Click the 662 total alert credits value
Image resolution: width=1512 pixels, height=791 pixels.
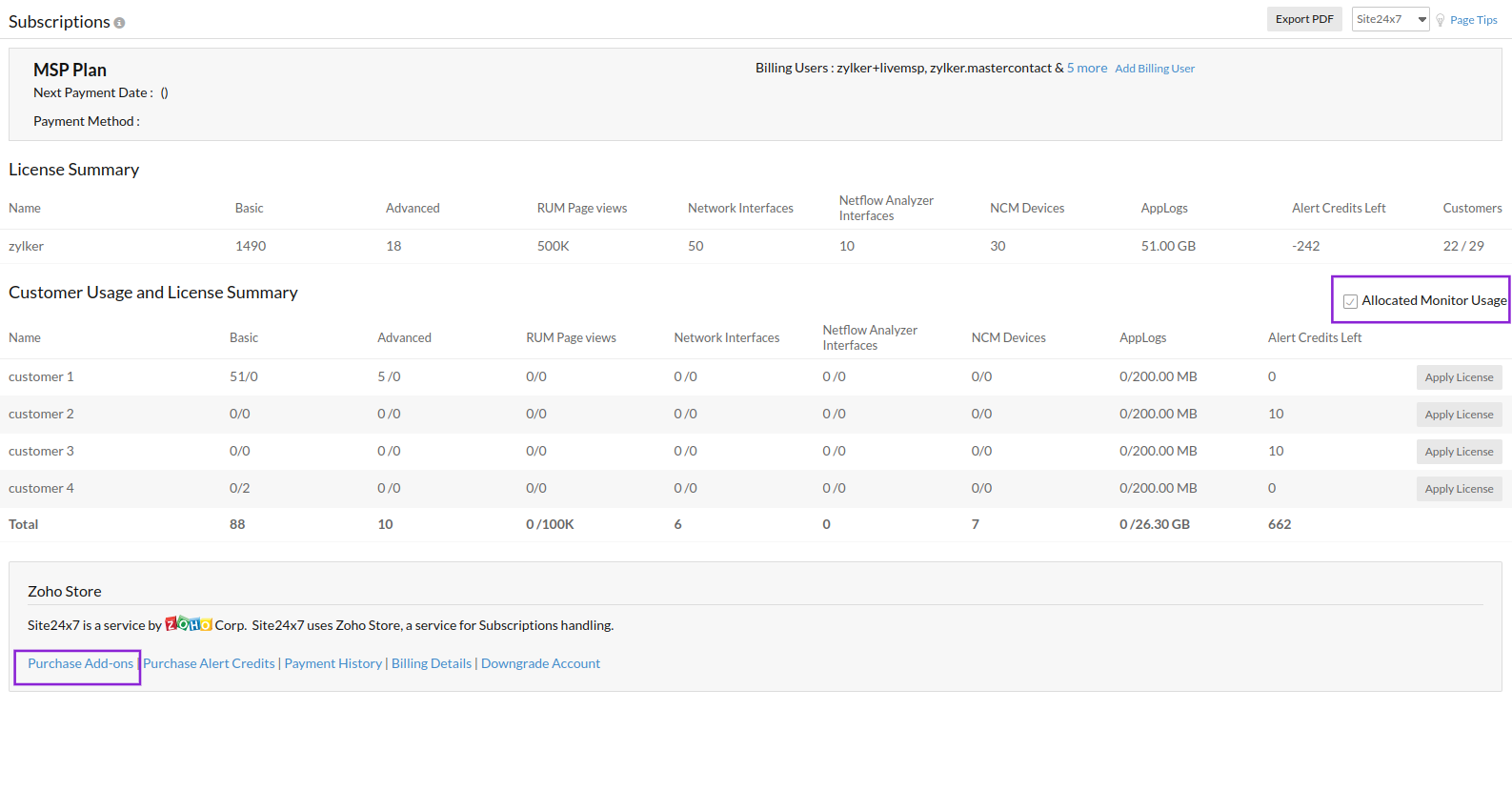[1280, 524]
